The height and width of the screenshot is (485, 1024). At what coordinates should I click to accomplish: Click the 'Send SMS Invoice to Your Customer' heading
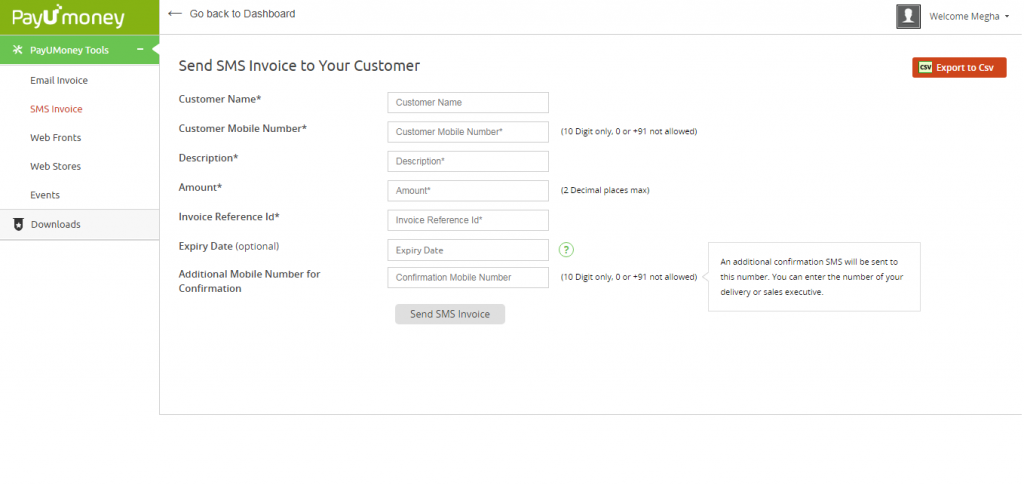tap(299, 65)
